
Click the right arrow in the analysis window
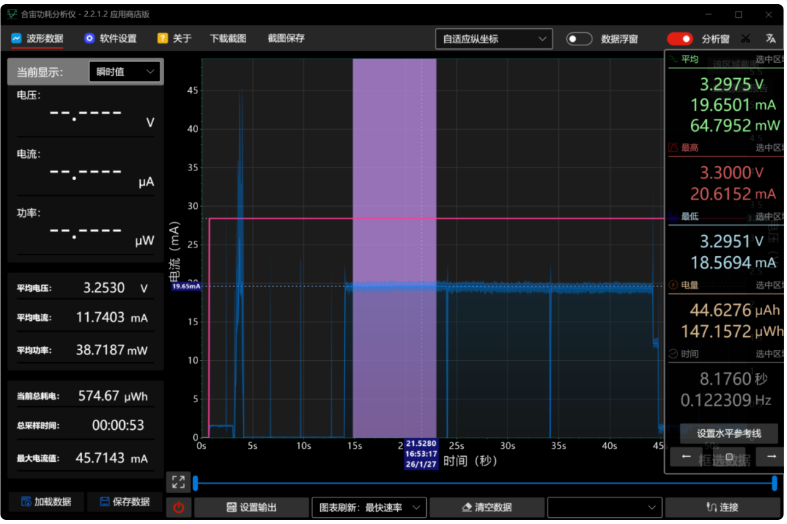click(x=771, y=457)
